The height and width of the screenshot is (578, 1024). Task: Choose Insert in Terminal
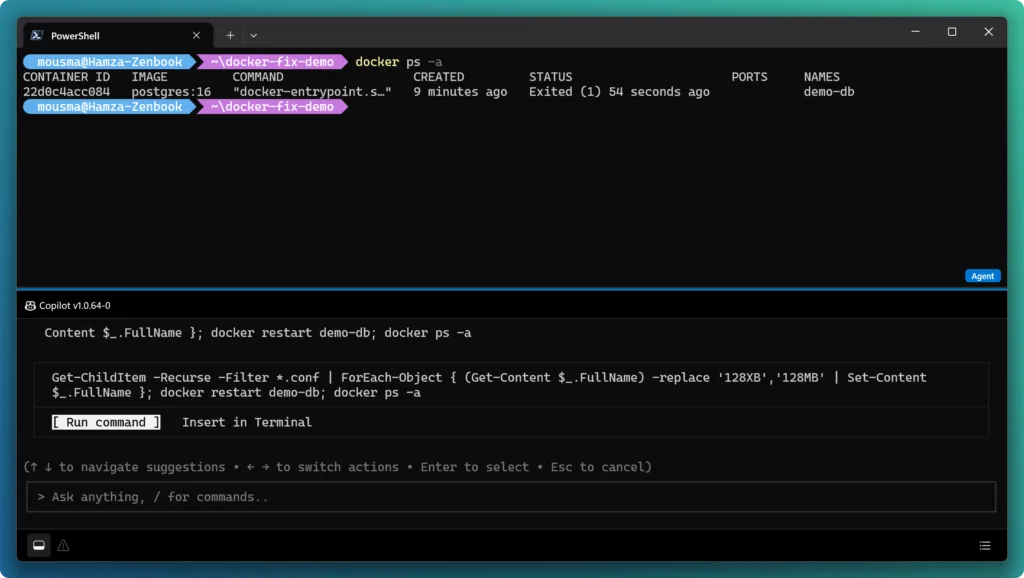pyautogui.click(x=247, y=422)
